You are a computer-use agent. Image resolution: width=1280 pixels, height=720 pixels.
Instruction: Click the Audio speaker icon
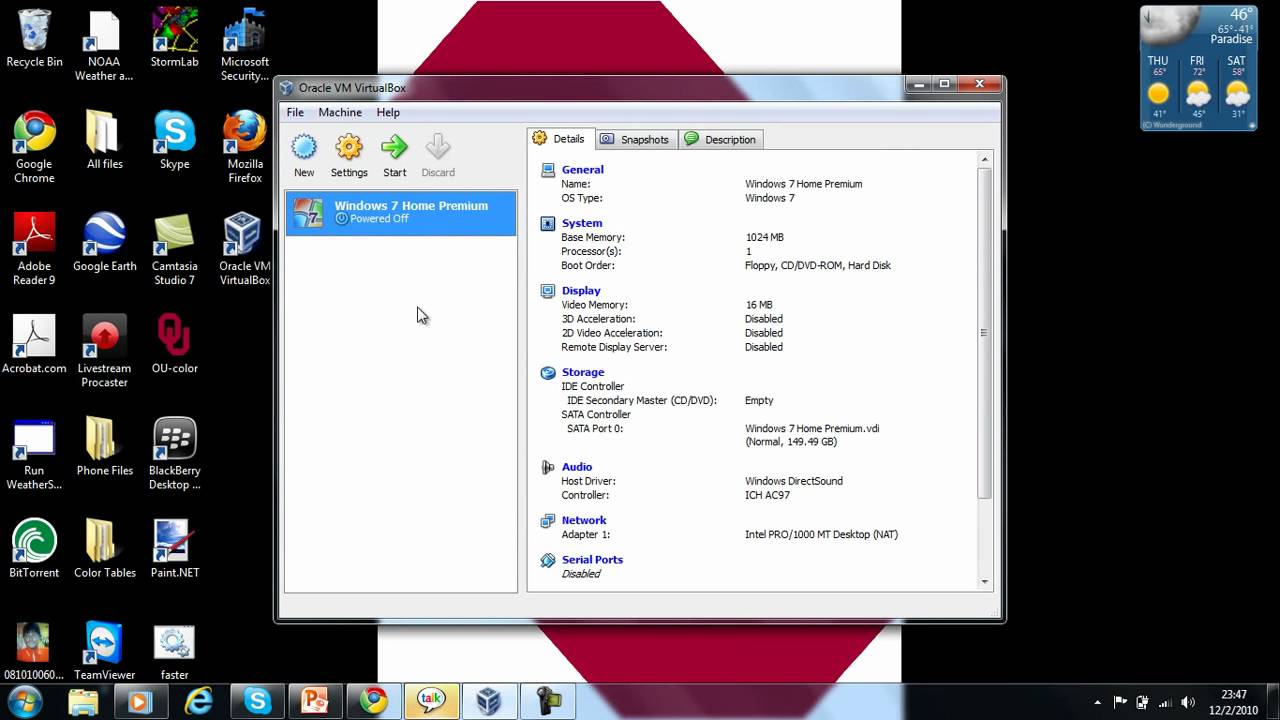548,467
